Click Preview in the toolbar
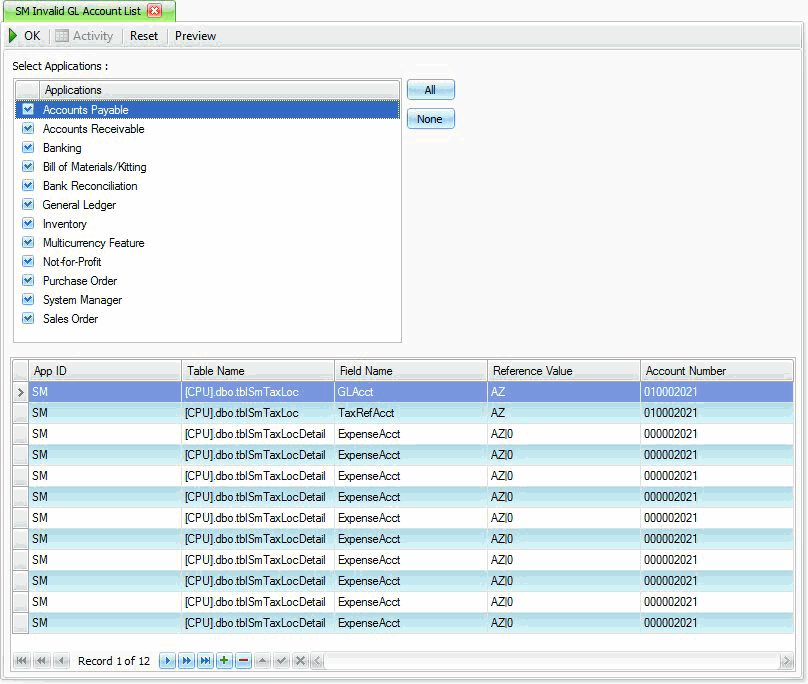Viewport: 808px width, 684px height. tap(195, 36)
